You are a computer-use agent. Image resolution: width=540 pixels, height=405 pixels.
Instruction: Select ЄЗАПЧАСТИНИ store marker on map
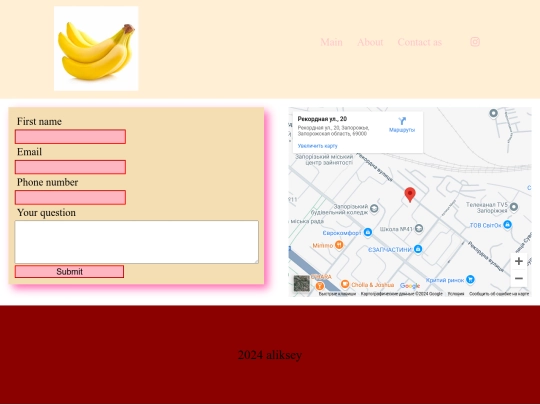tap(418, 249)
